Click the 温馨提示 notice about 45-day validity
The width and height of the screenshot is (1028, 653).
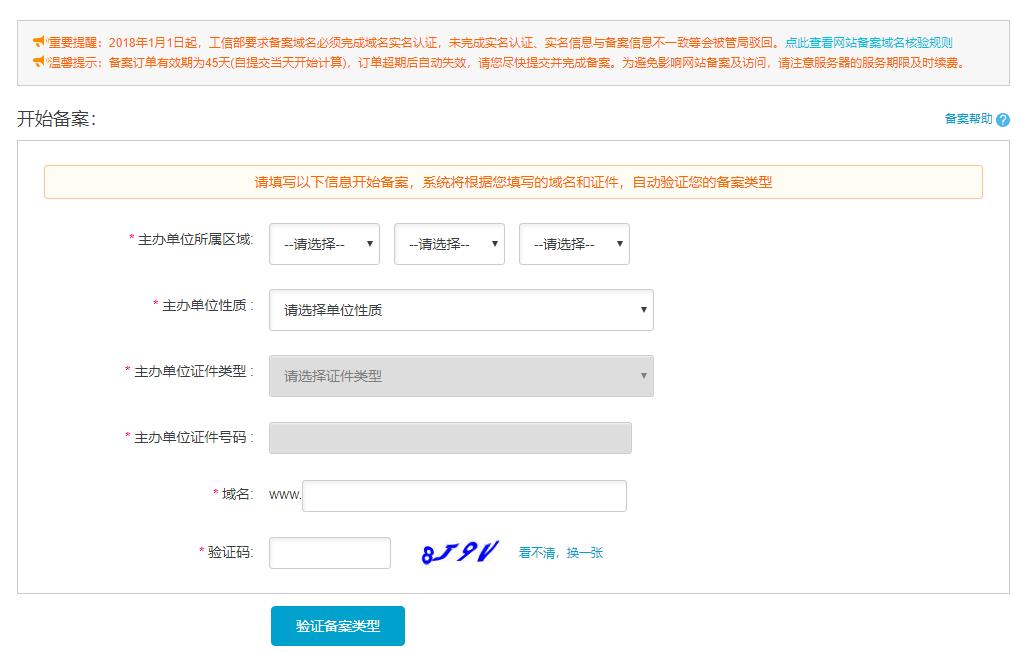point(400,62)
